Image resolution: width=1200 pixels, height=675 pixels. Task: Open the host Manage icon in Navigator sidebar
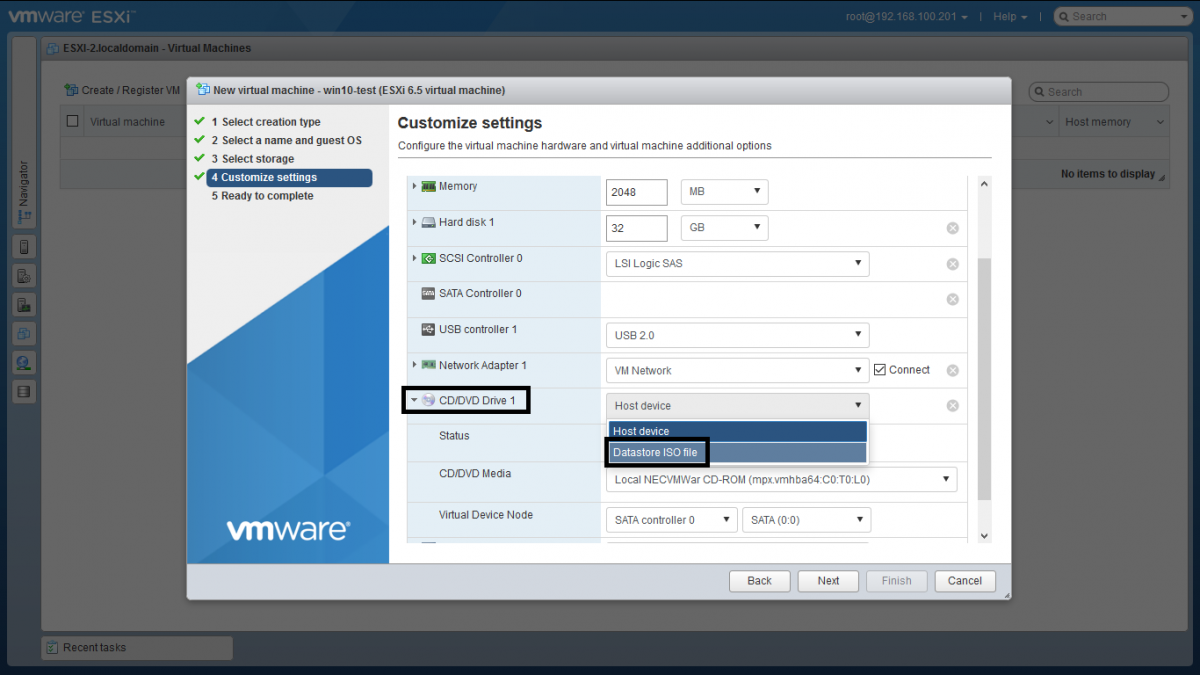(25, 275)
